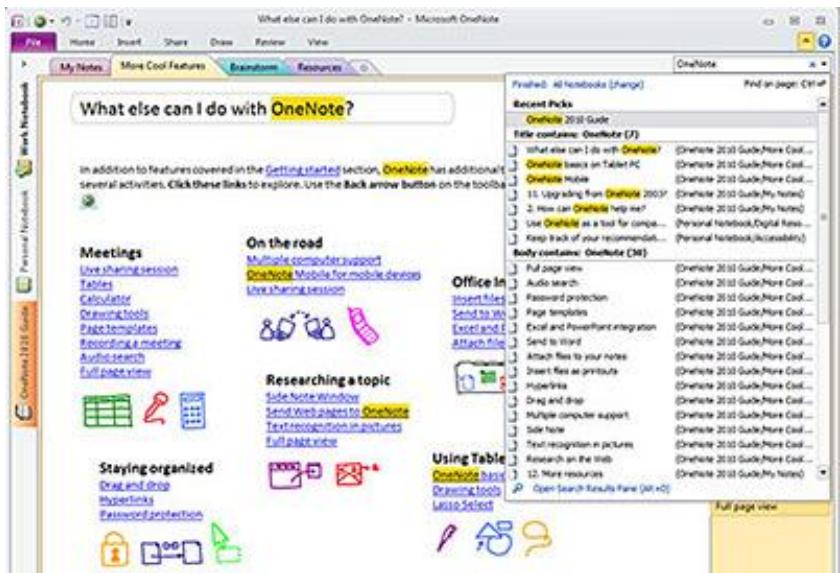Create a new section with the star tab
The height and width of the screenshot is (573, 840).
coord(363,67)
